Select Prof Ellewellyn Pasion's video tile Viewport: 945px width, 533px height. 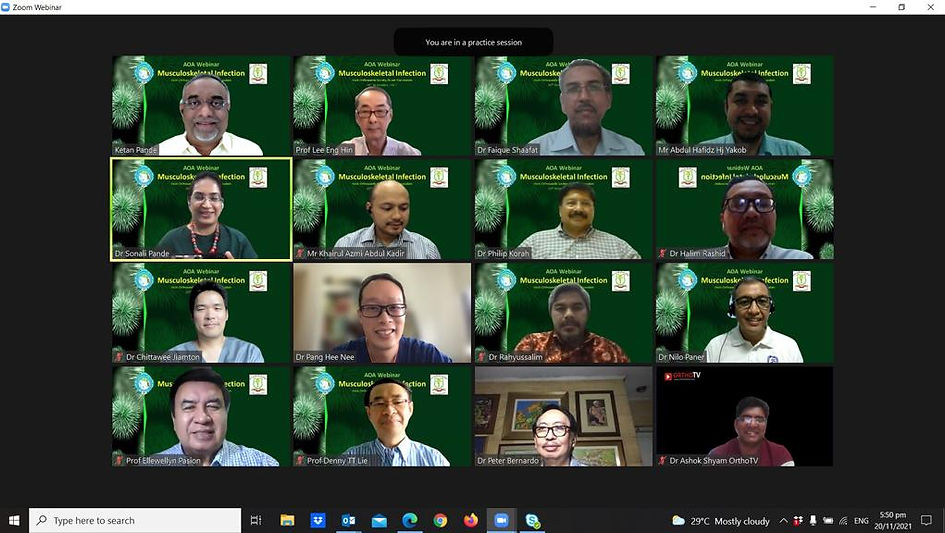pyautogui.click(x=202, y=417)
